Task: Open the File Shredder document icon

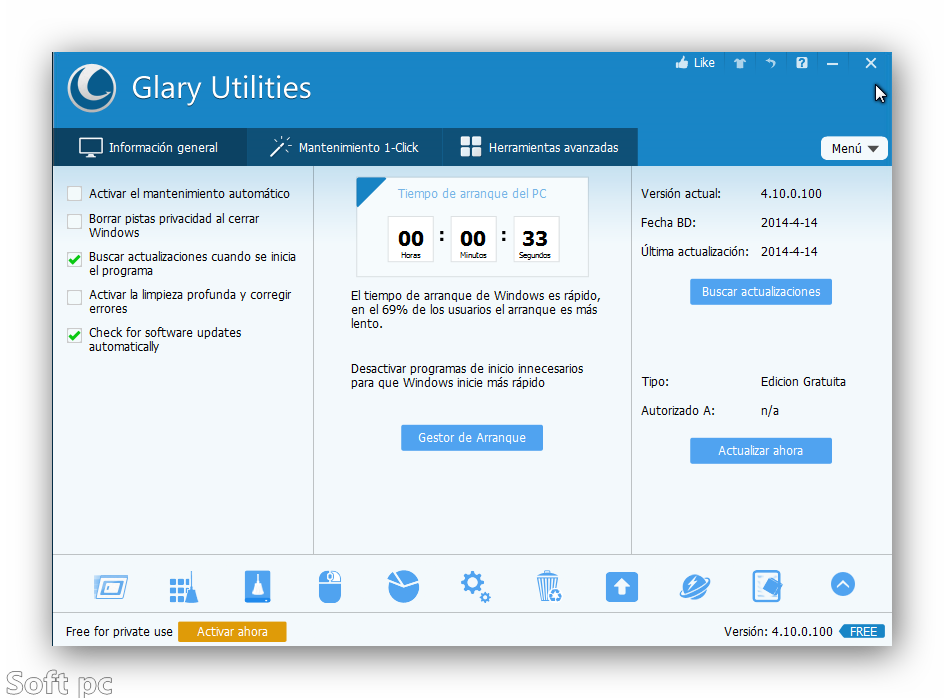Action: [767, 587]
